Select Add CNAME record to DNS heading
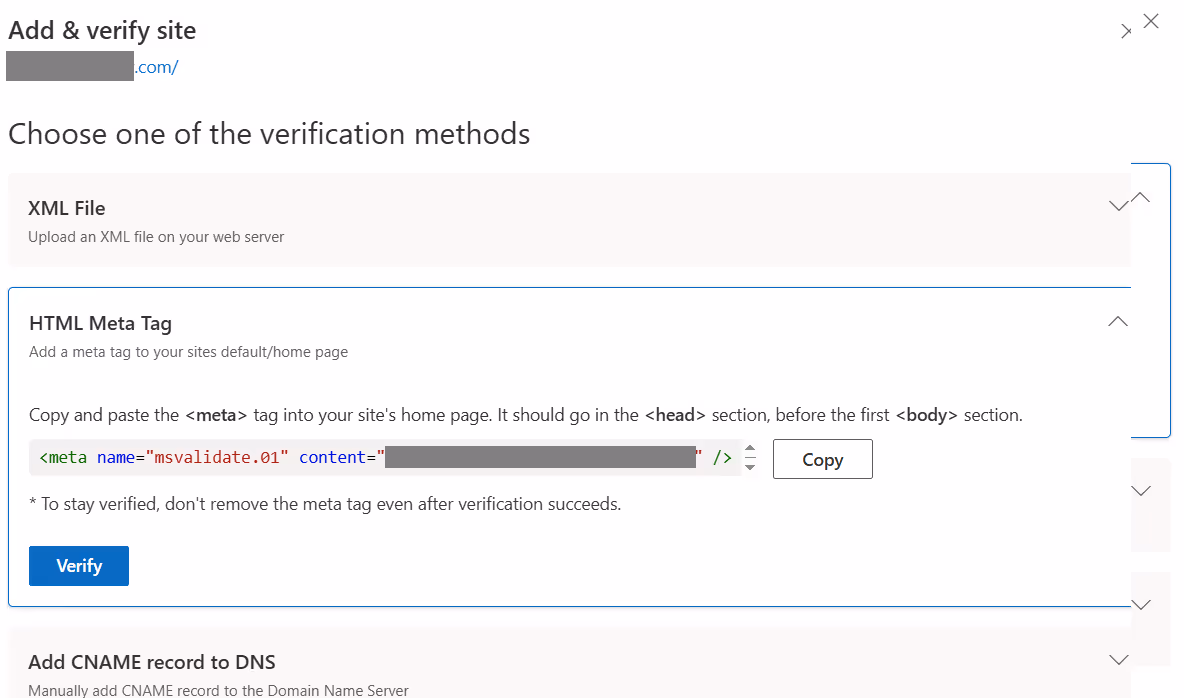Image resolution: width=1184 pixels, height=698 pixels. click(x=152, y=662)
